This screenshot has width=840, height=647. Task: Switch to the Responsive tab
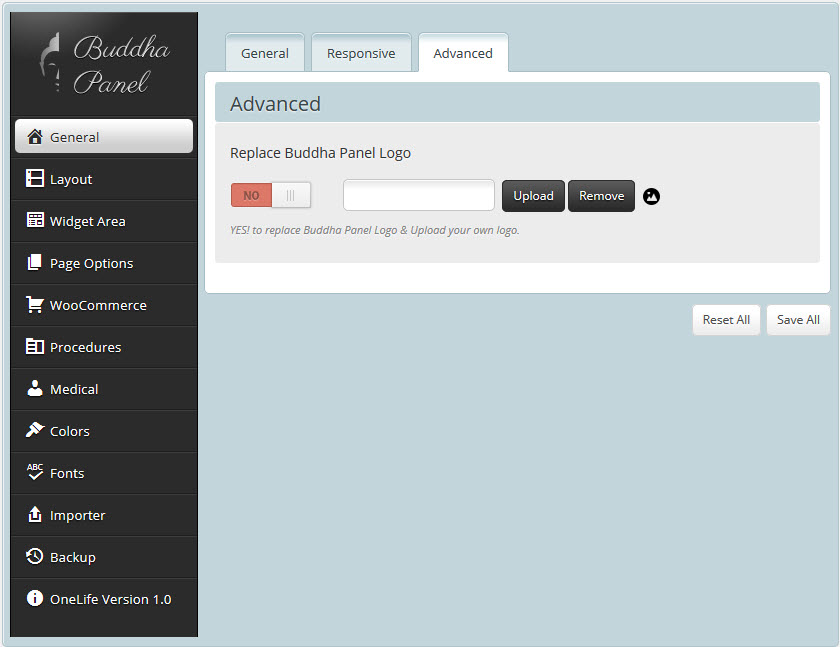361,54
